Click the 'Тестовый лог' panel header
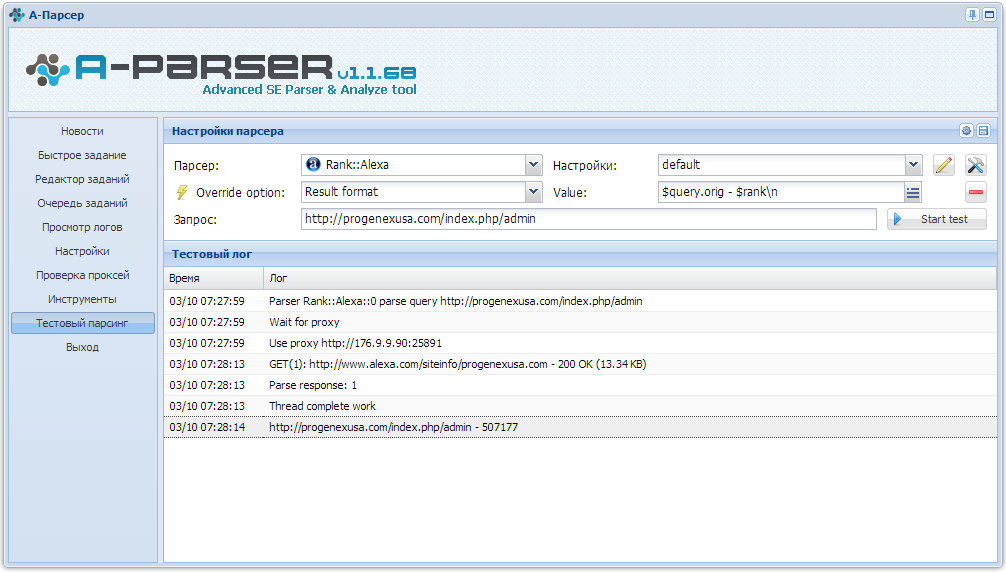 click(x=581, y=255)
